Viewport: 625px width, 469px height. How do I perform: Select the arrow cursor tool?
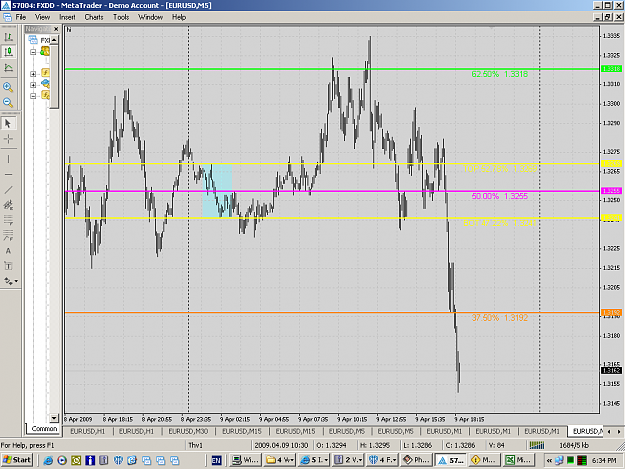pyautogui.click(x=8, y=124)
